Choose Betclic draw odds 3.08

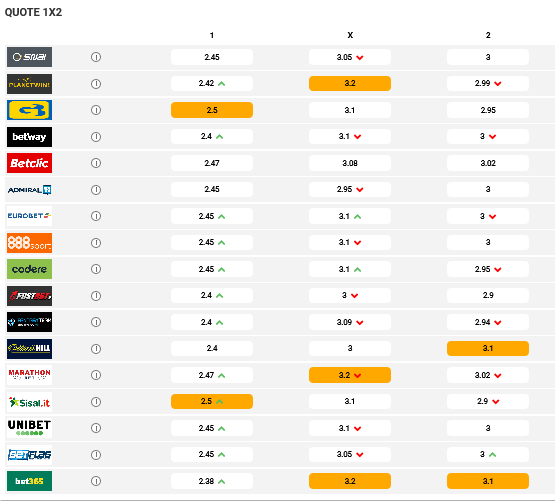pos(350,163)
